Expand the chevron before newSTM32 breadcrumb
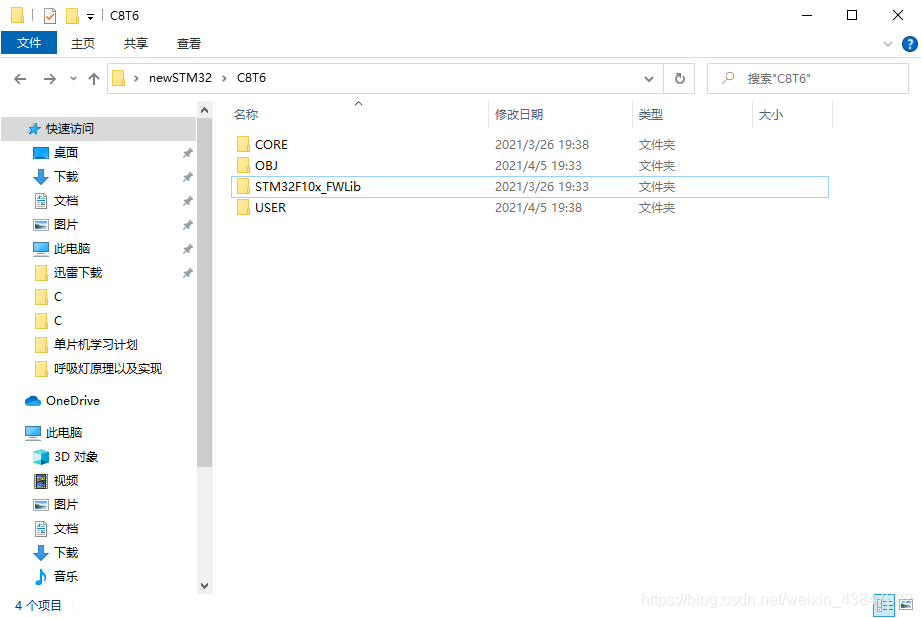This screenshot has height=618, width=922. [x=136, y=79]
